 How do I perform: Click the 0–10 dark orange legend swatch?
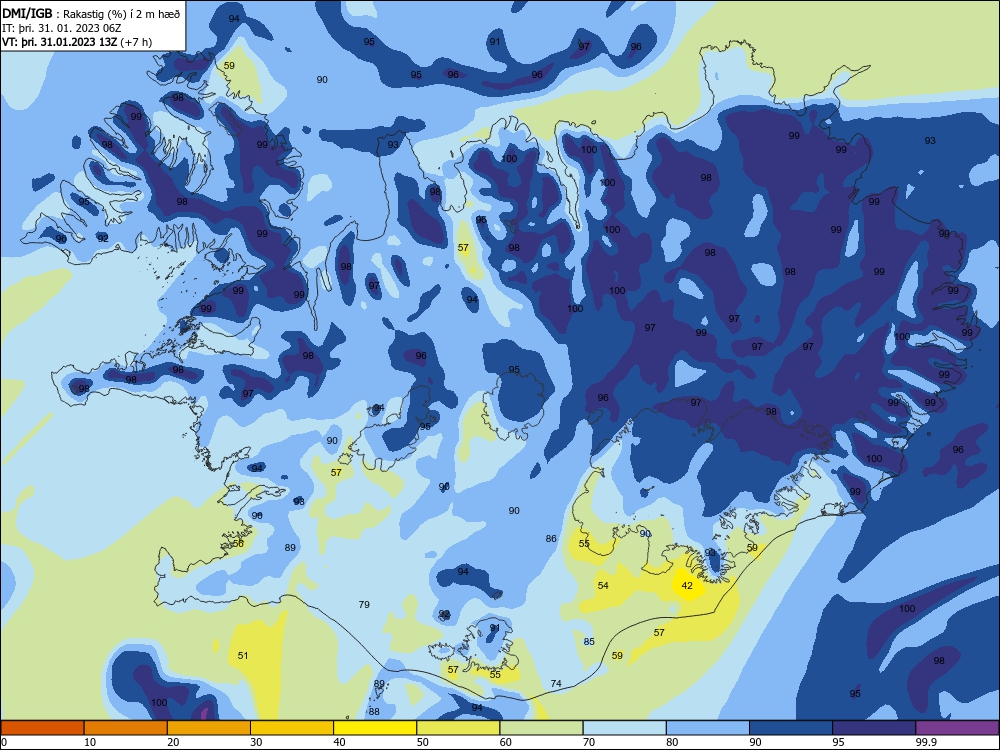[42, 728]
